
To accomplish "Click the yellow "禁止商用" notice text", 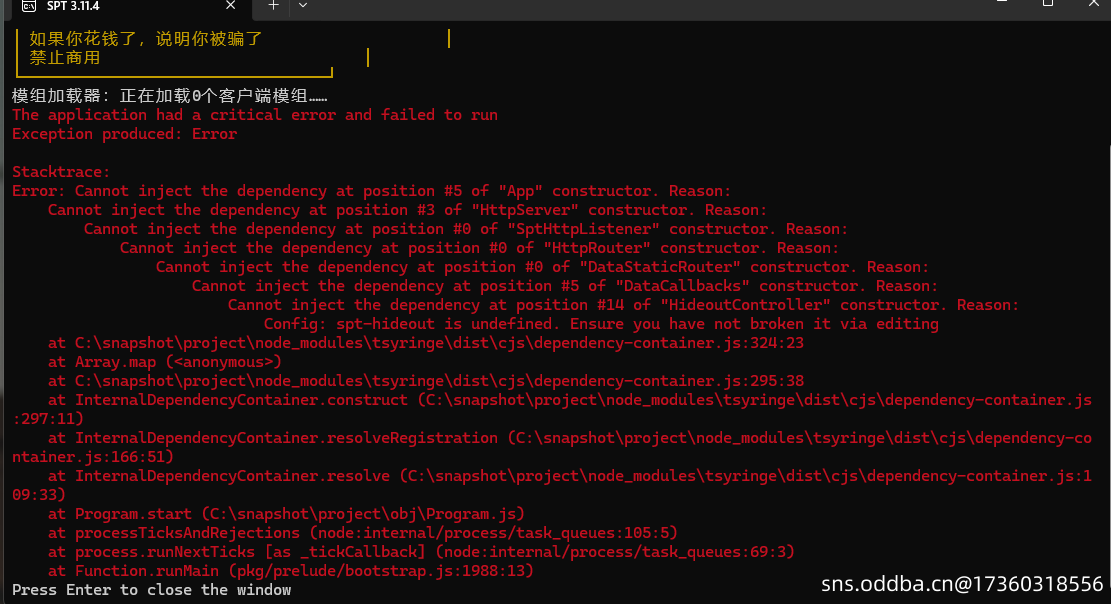I will click(x=65, y=58).
